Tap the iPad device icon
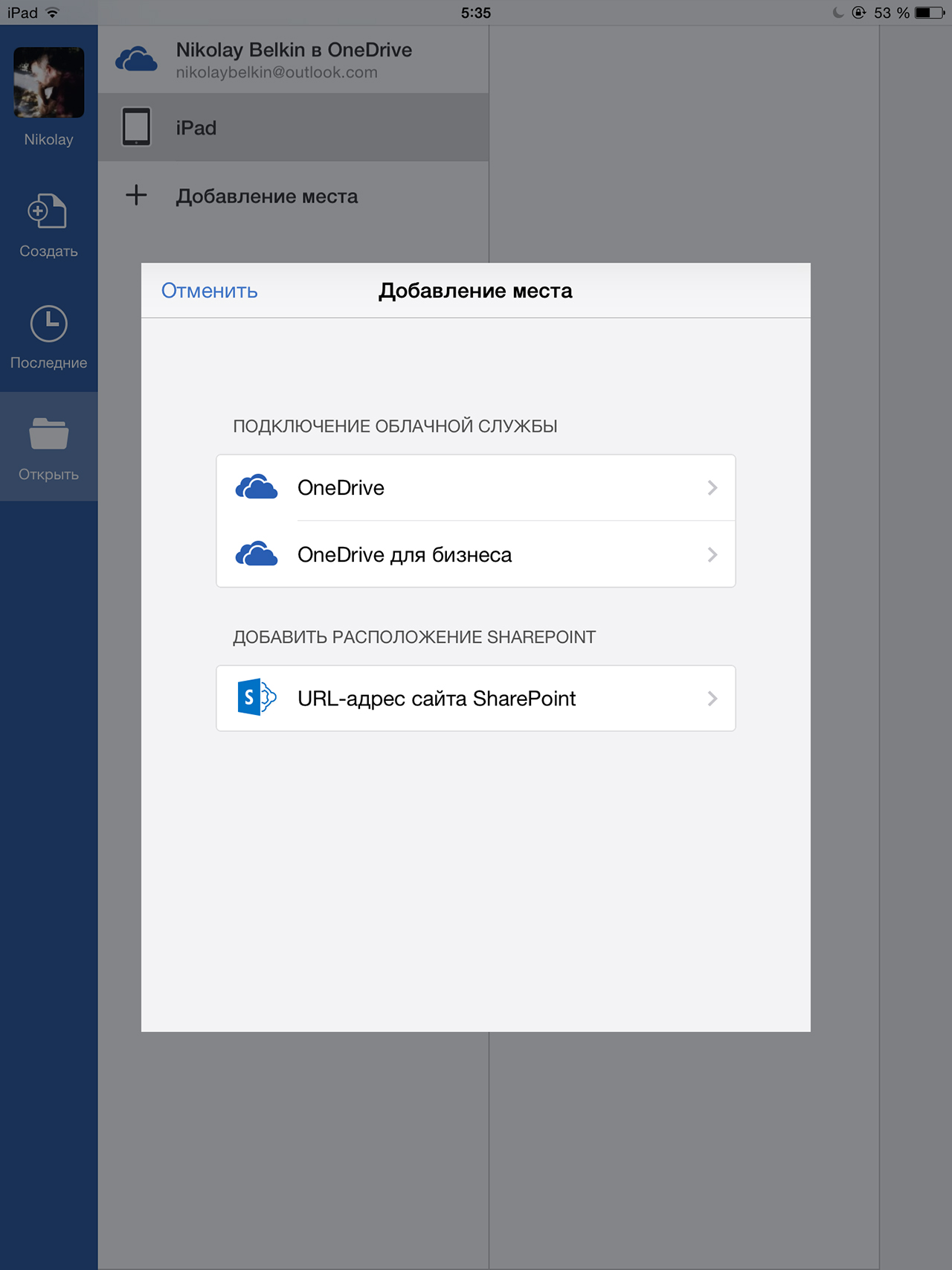 [136, 127]
